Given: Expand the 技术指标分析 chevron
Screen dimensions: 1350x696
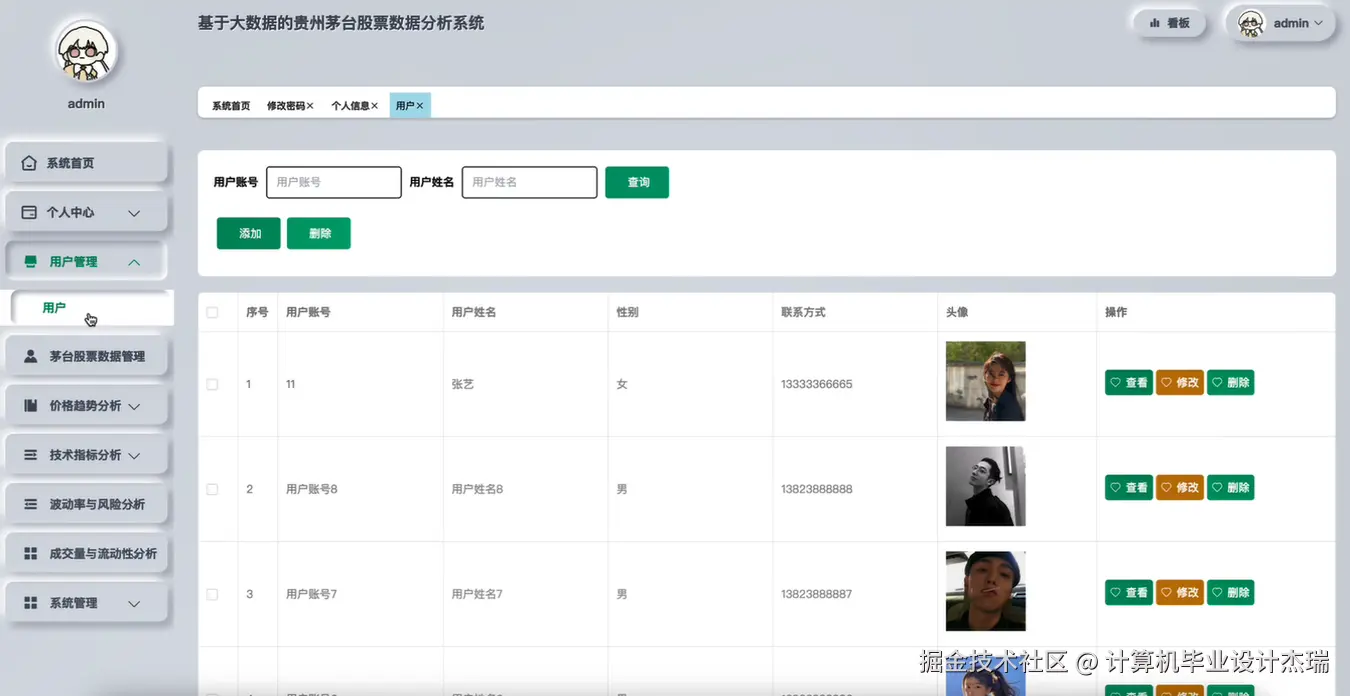Looking at the screenshot, I should tap(134, 455).
